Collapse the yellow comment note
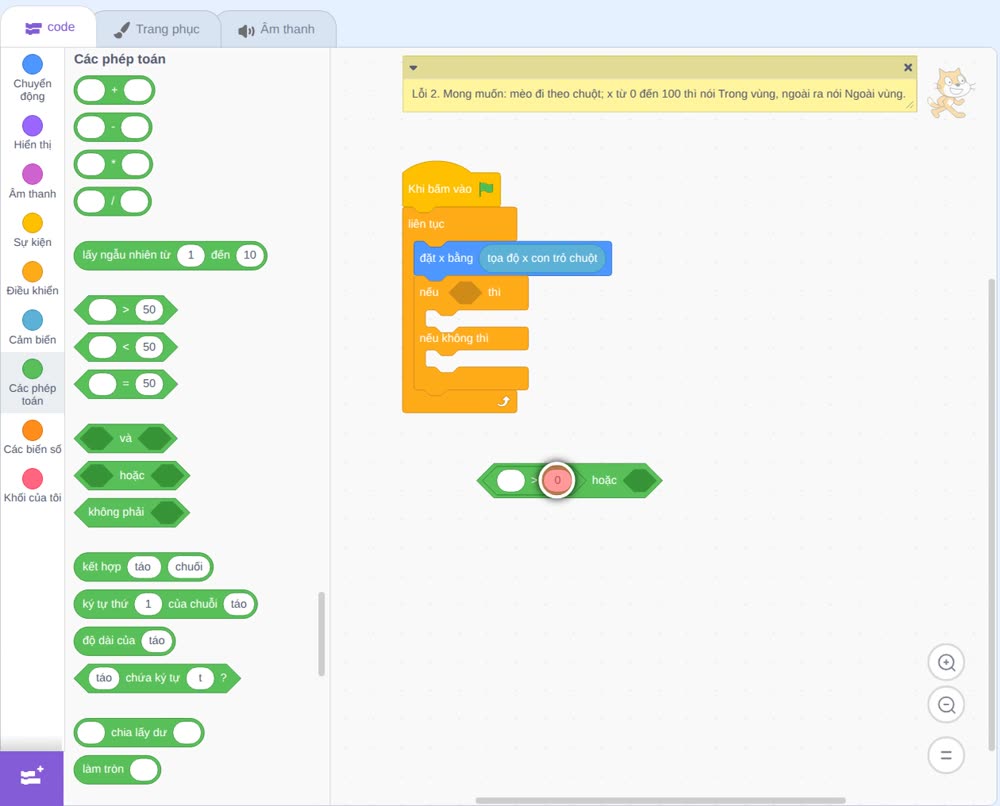 pos(413,68)
